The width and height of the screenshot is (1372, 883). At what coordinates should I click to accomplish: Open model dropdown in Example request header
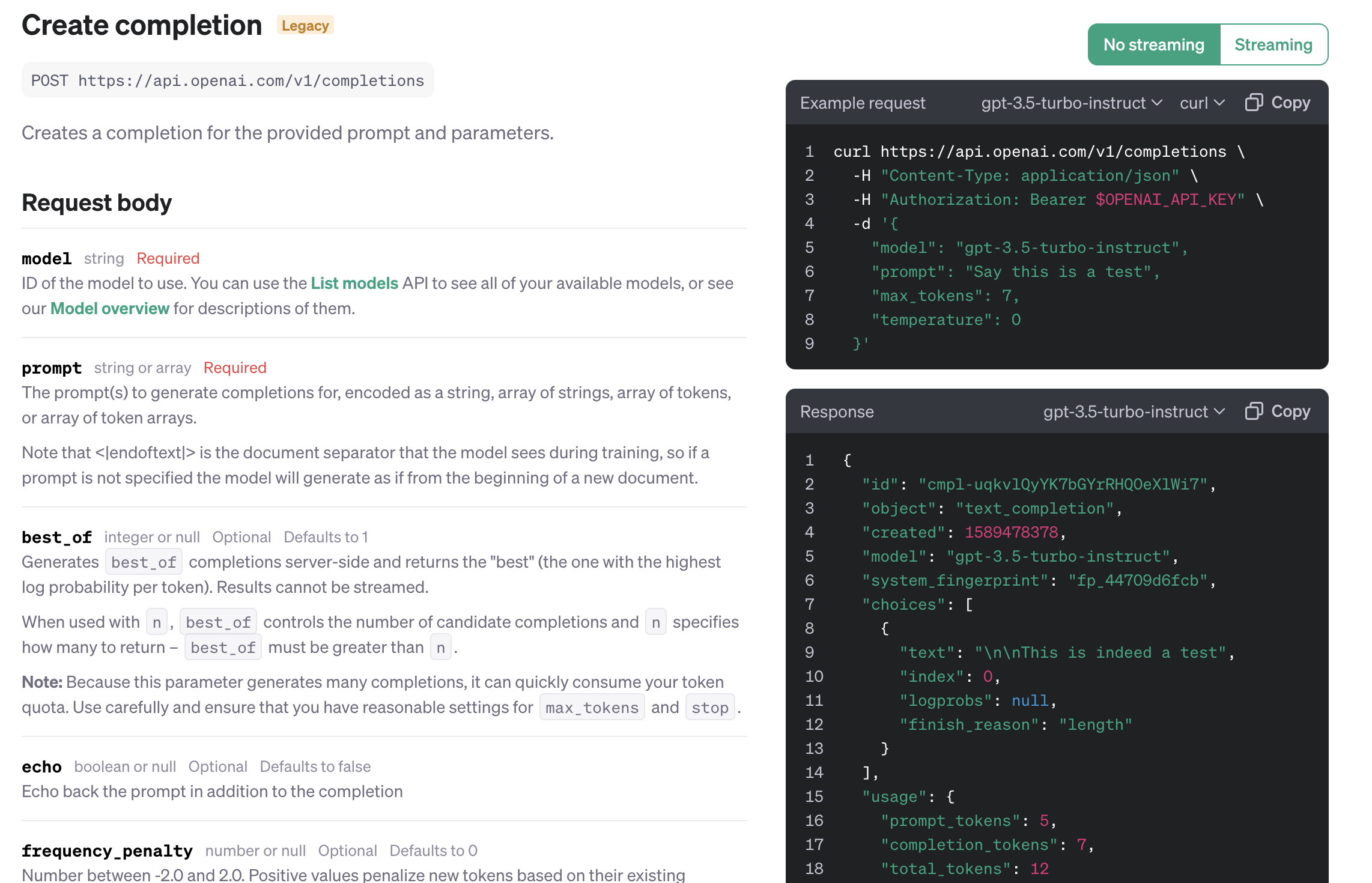(1071, 103)
